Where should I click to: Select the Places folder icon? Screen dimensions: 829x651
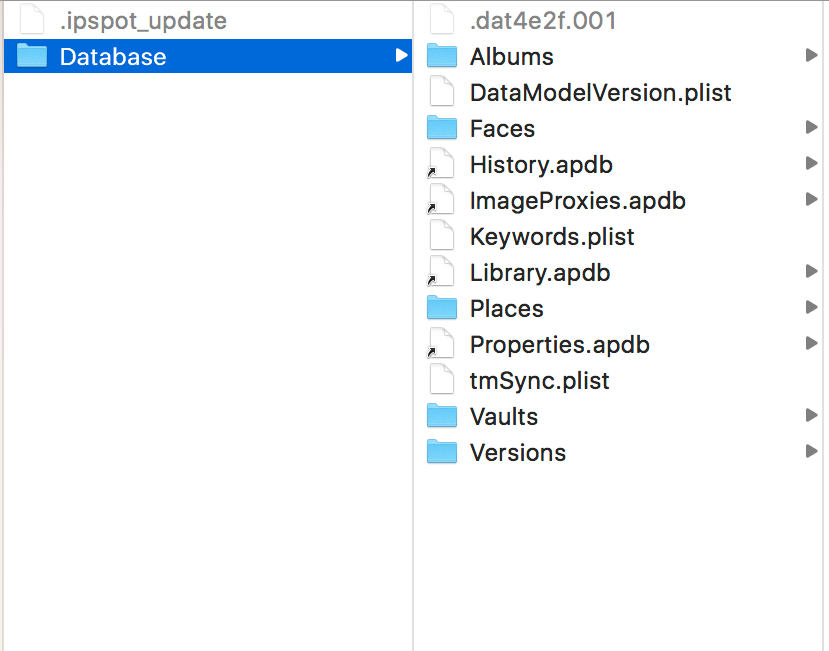tap(441, 308)
